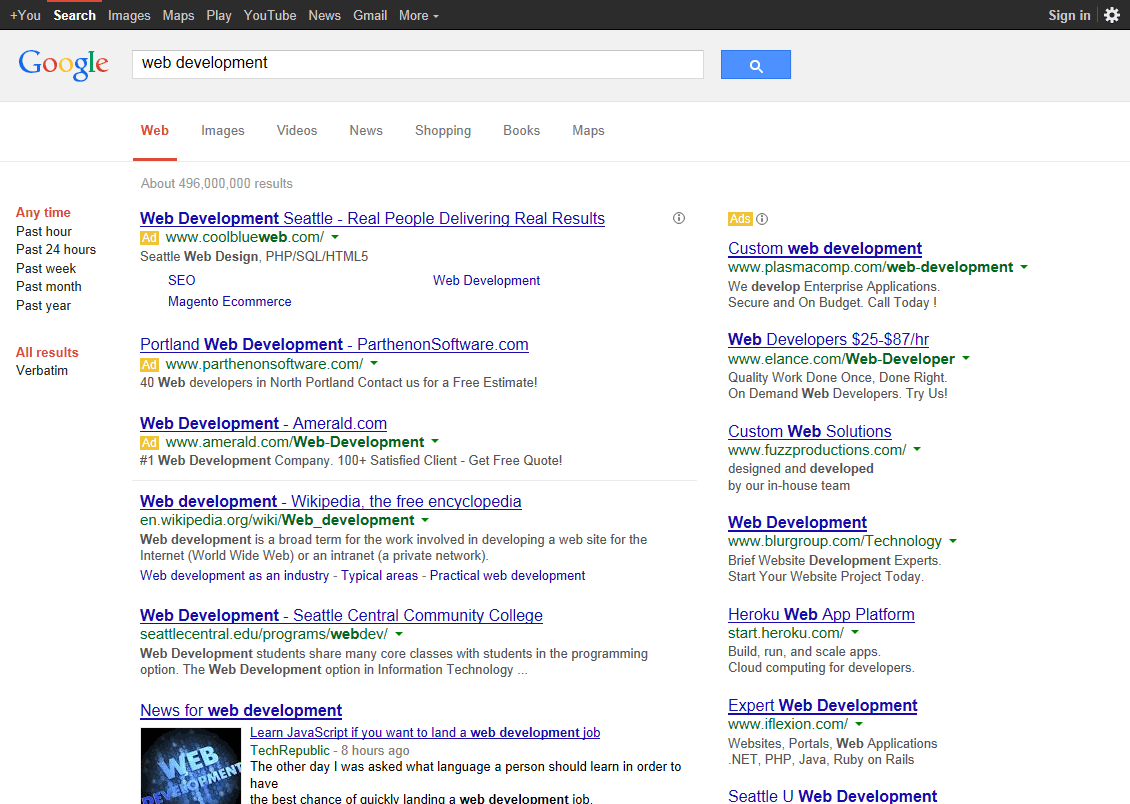Switch to the Images results tab

(x=223, y=130)
